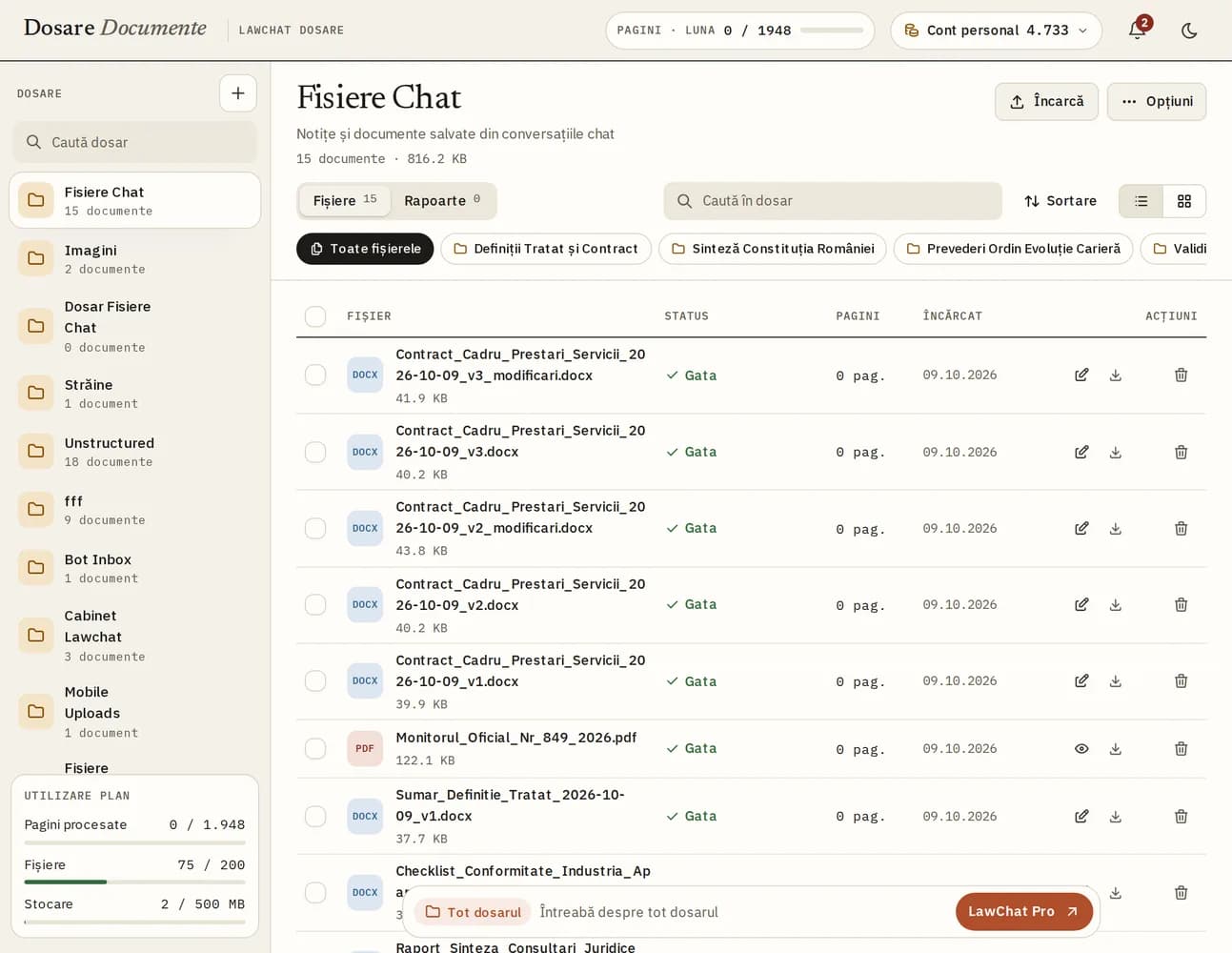Delete Contract_Cadru v2.docx file

coord(1181,604)
